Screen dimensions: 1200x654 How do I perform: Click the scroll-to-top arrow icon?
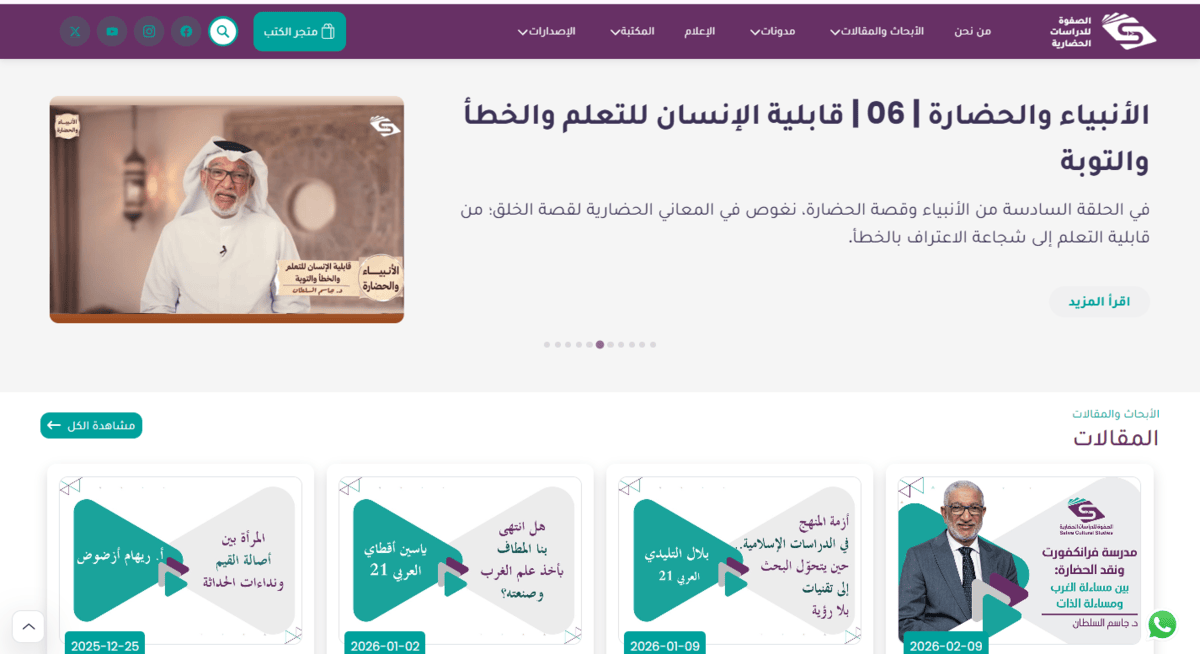click(x=28, y=626)
